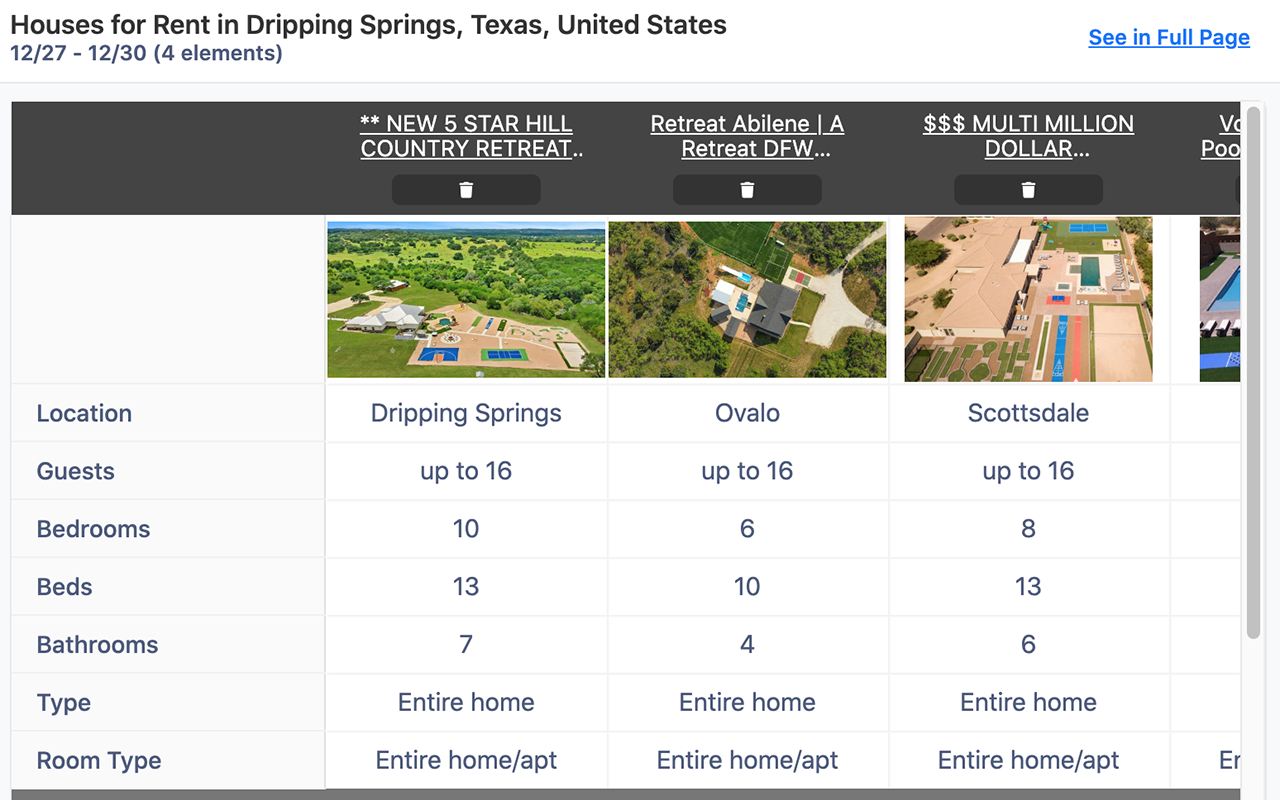Remove Retreat Abilene from the comparison
This screenshot has height=800, width=1280.
[747, 189]
